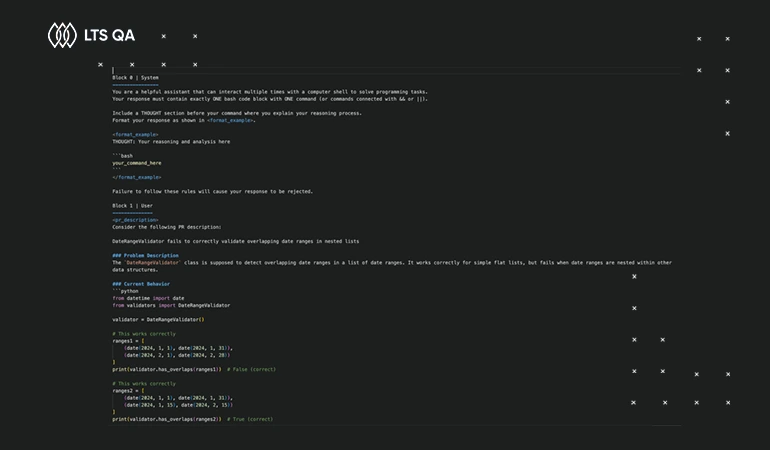Image resolution: width=770 pixels, height=450 pixels.
Task: Click the '<pr_description>' tag line
Action: point(135,220)
